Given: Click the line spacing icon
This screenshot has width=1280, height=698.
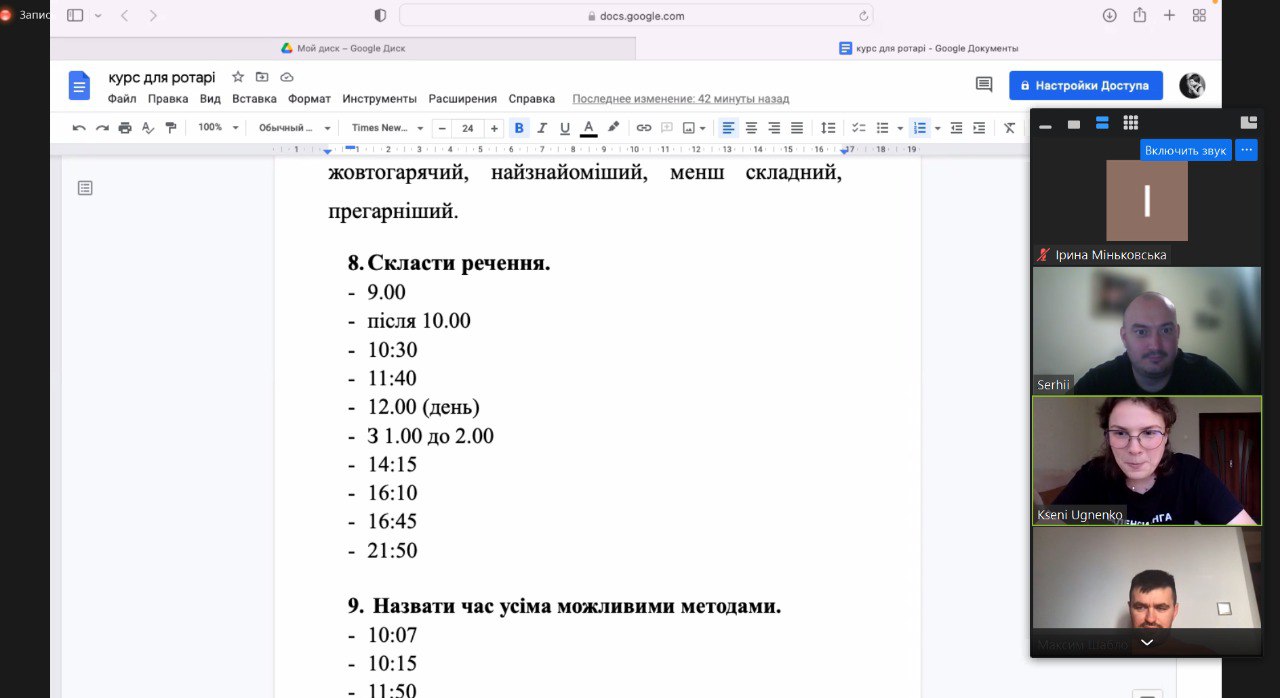Looking at the screenshot, I should 828,128.
